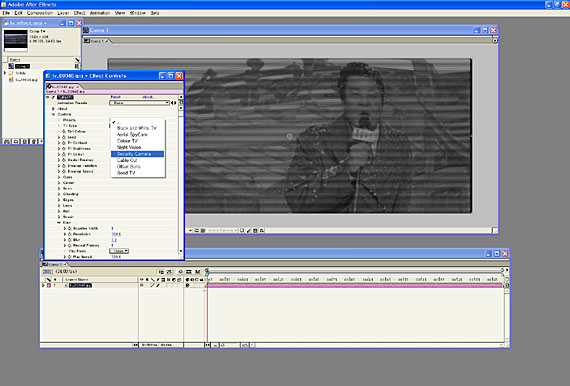Viewport: 570px width, 386px height.
Task: Open the Animation menu
Action: coord(100,13)
